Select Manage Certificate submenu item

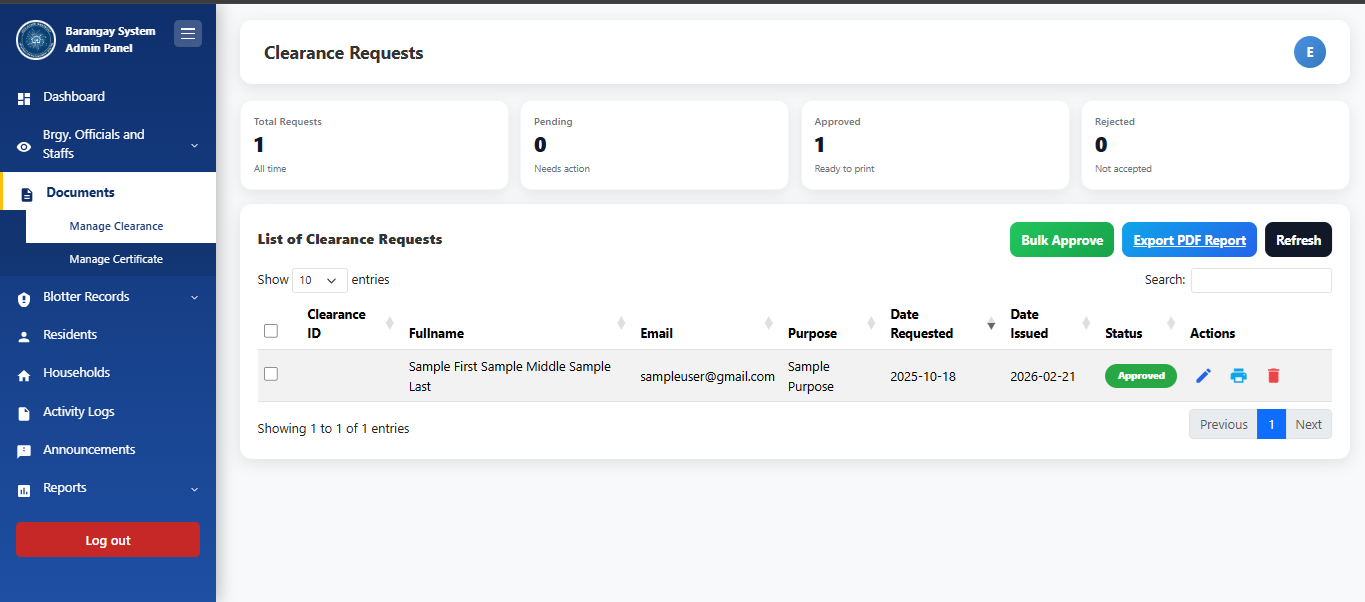tap(116, 259)
